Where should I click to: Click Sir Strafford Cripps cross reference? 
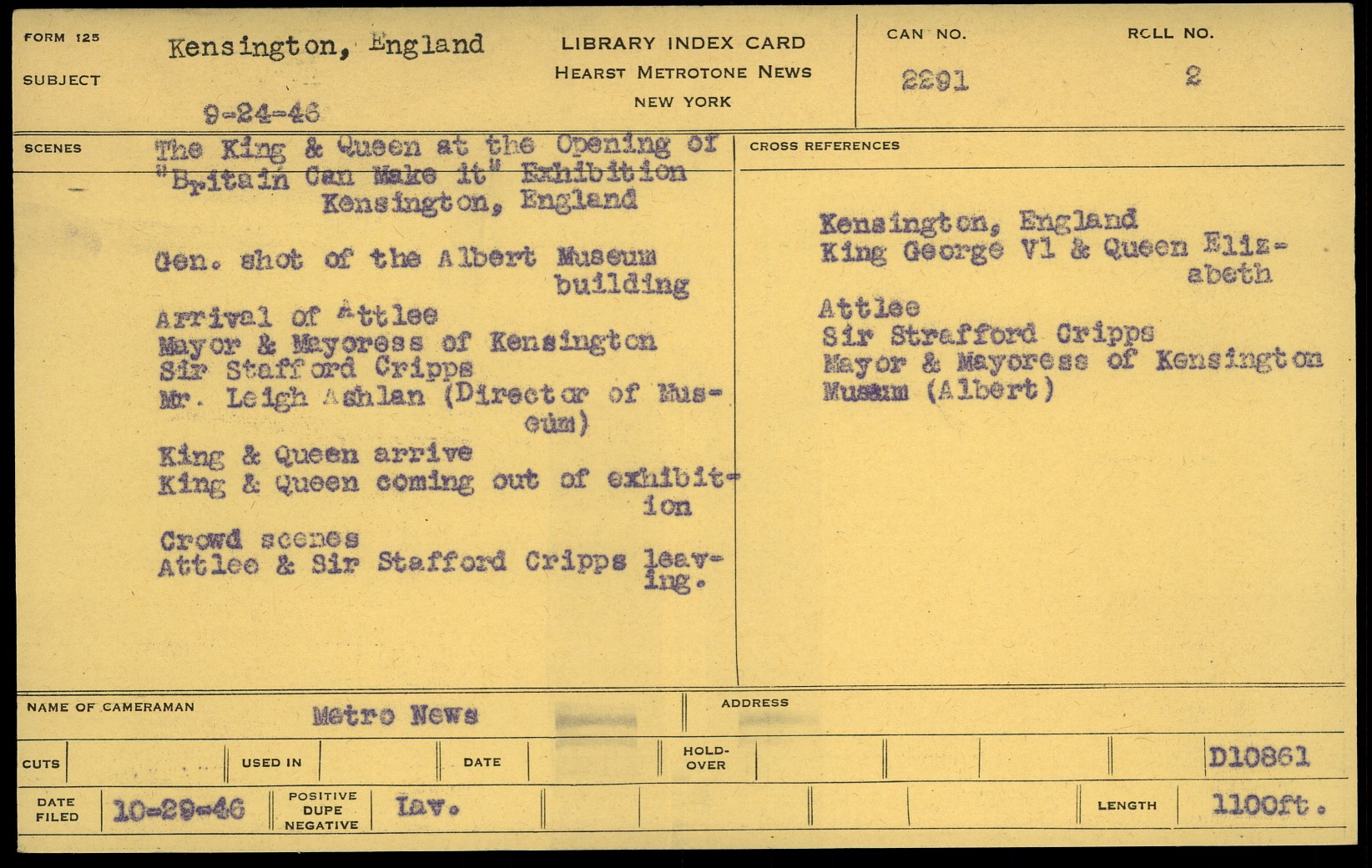[987, 336]
